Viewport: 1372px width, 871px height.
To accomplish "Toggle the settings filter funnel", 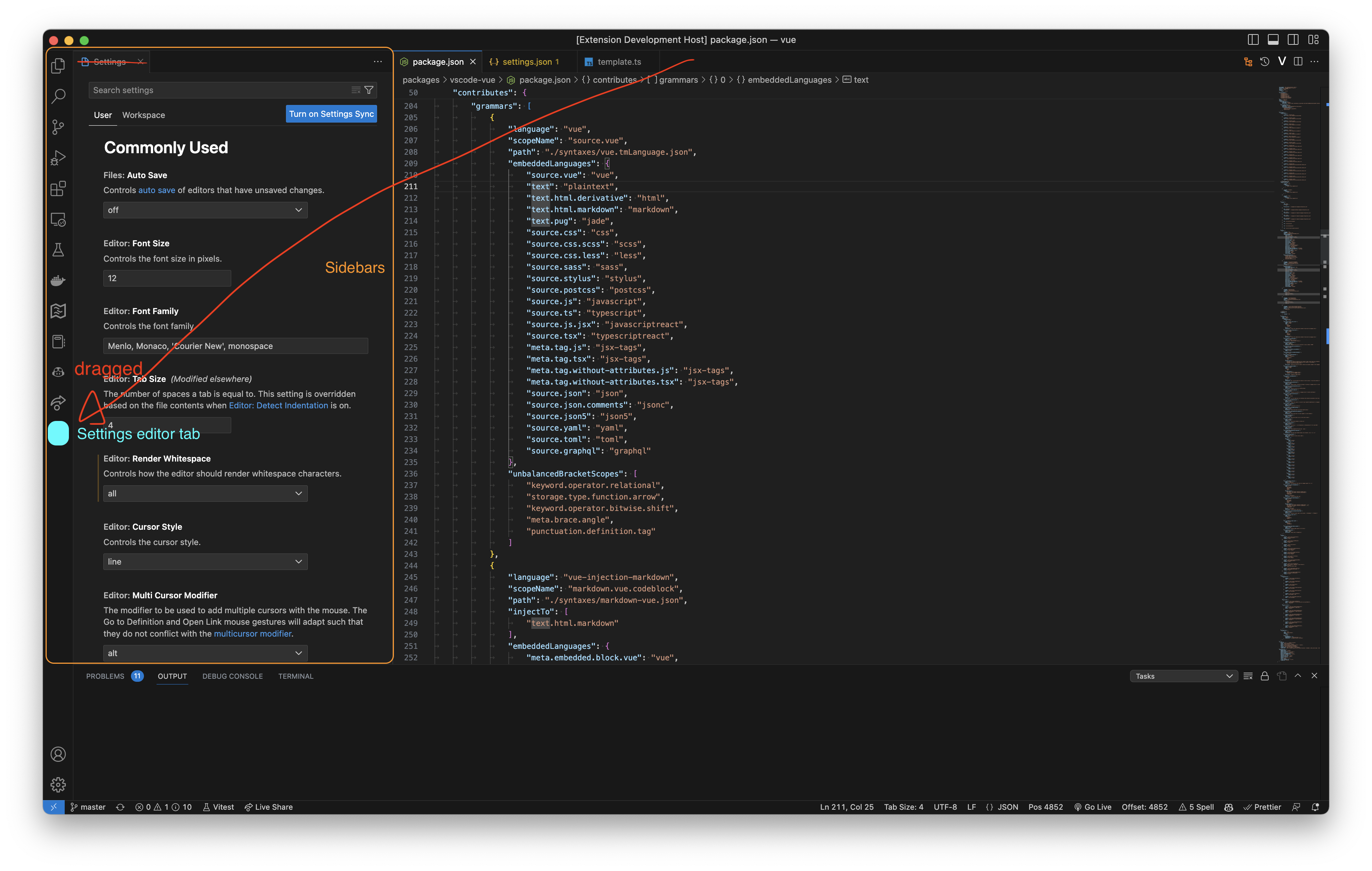I will click(369, 90).
